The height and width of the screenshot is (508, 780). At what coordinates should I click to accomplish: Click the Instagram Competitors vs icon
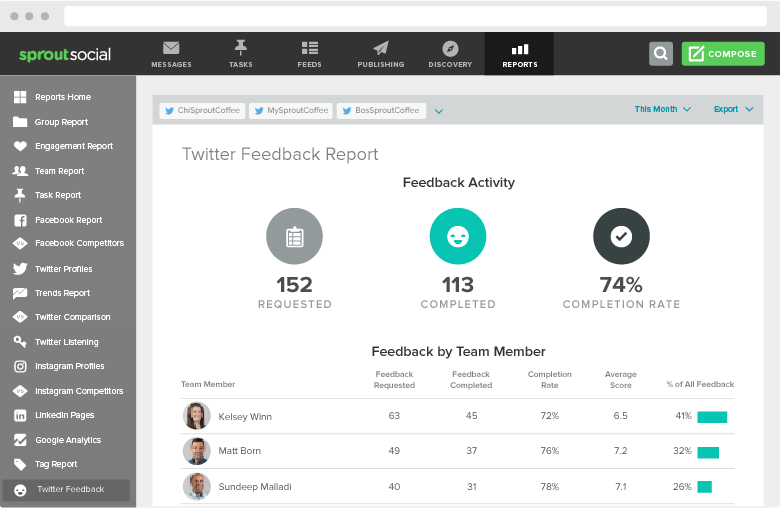pos(20,391)
